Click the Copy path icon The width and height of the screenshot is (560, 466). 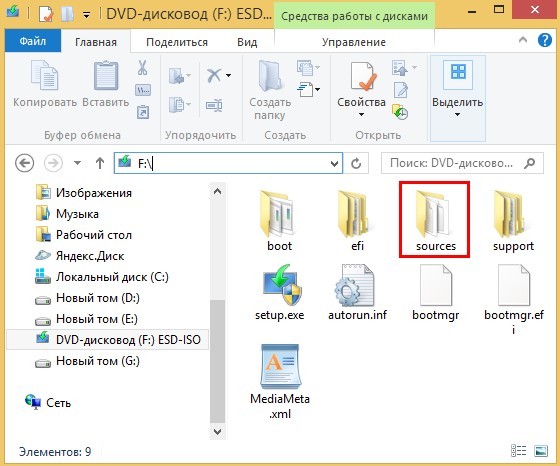pos(143,90)
